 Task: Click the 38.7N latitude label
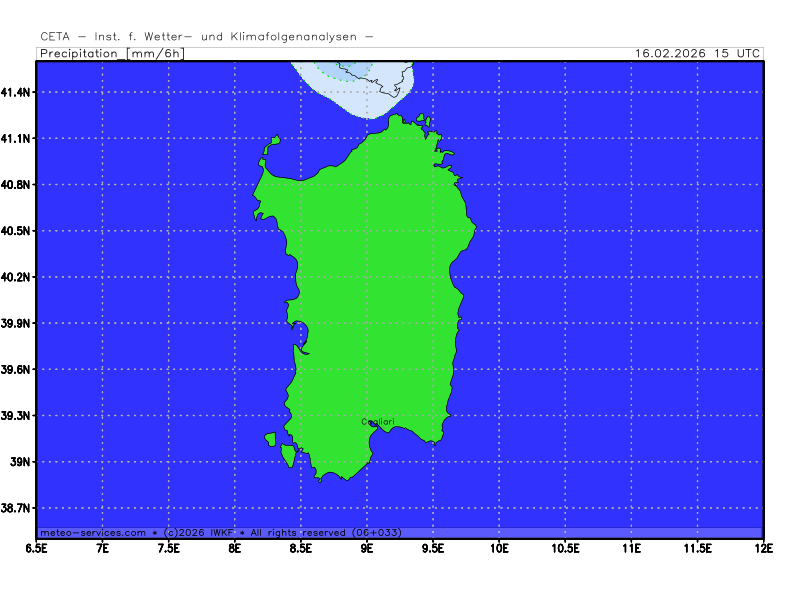17,509
